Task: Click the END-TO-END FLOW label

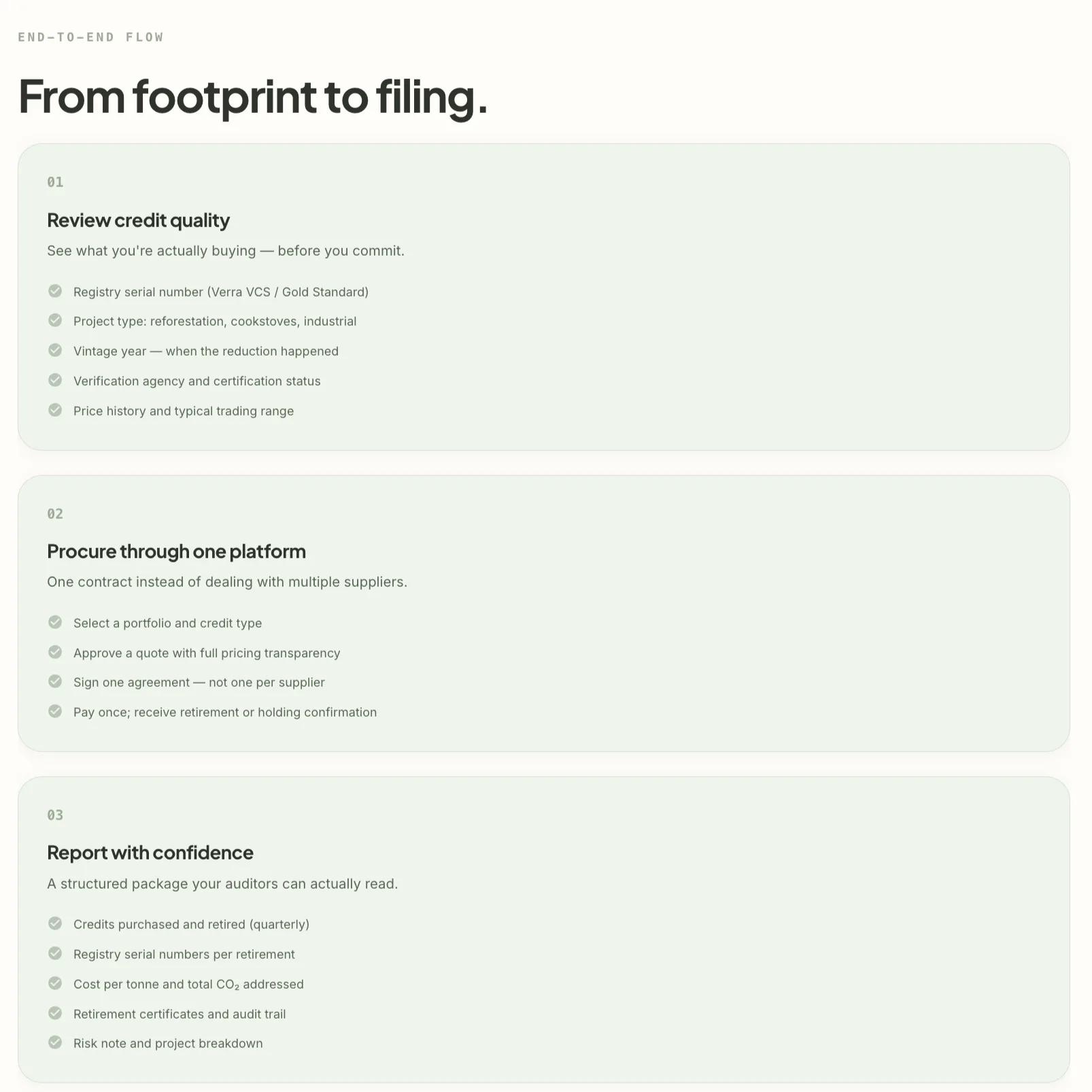Action: 90,37
